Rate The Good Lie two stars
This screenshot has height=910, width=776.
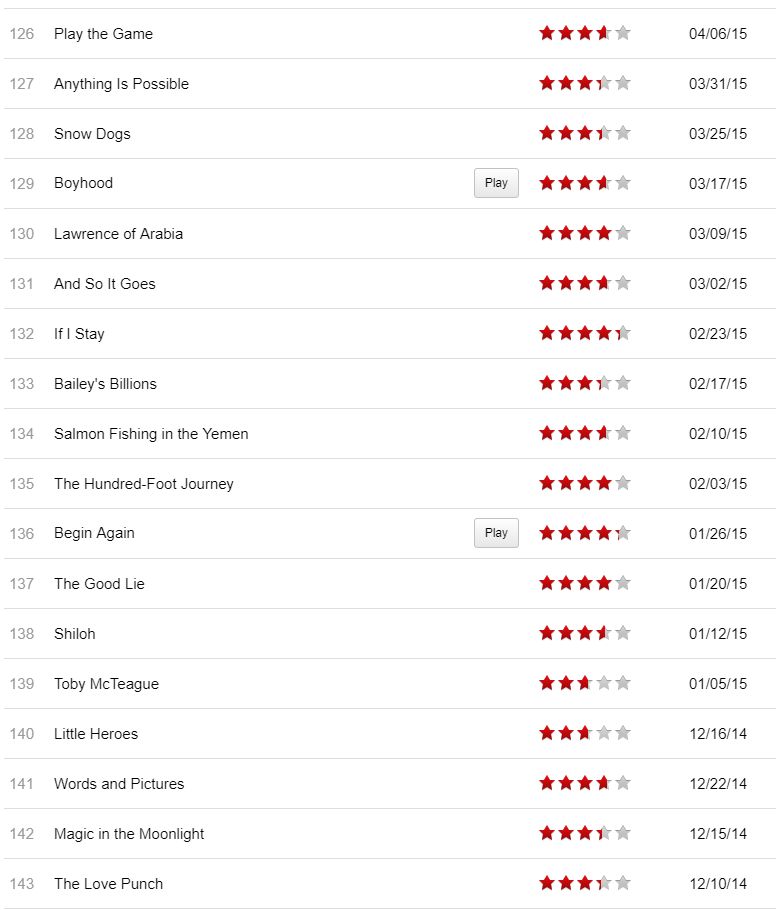point(566,583)
